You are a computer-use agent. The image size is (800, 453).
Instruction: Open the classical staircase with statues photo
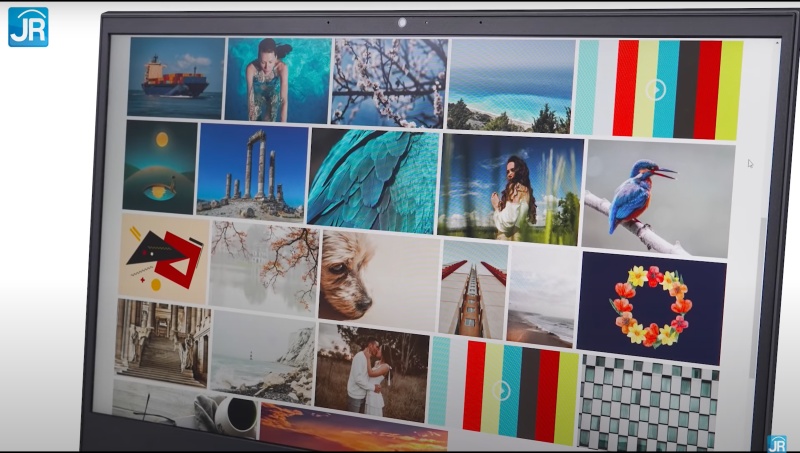(162, 343)
